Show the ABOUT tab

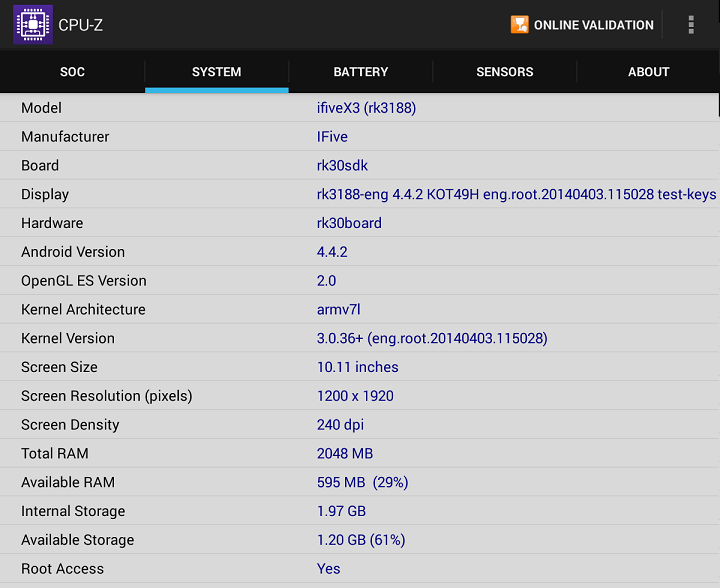coord(648,72)
